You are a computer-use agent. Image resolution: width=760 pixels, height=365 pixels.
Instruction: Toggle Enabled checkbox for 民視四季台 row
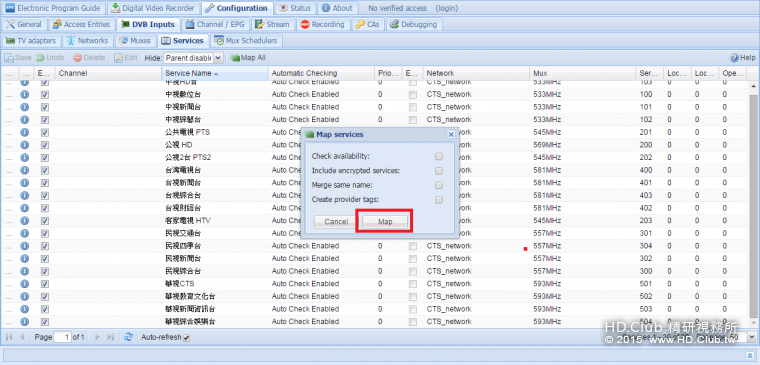pyautogui.click(x=45, y=246)
